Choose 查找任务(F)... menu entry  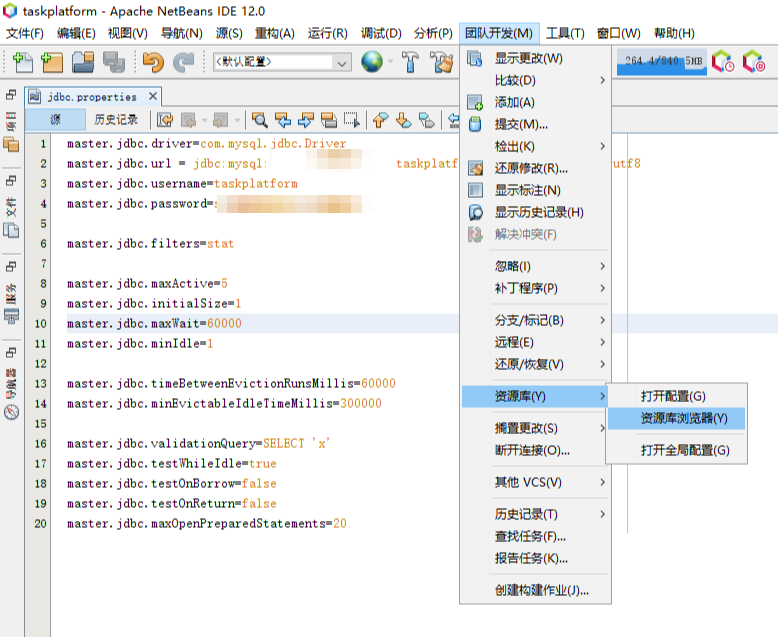click(535, 536)
